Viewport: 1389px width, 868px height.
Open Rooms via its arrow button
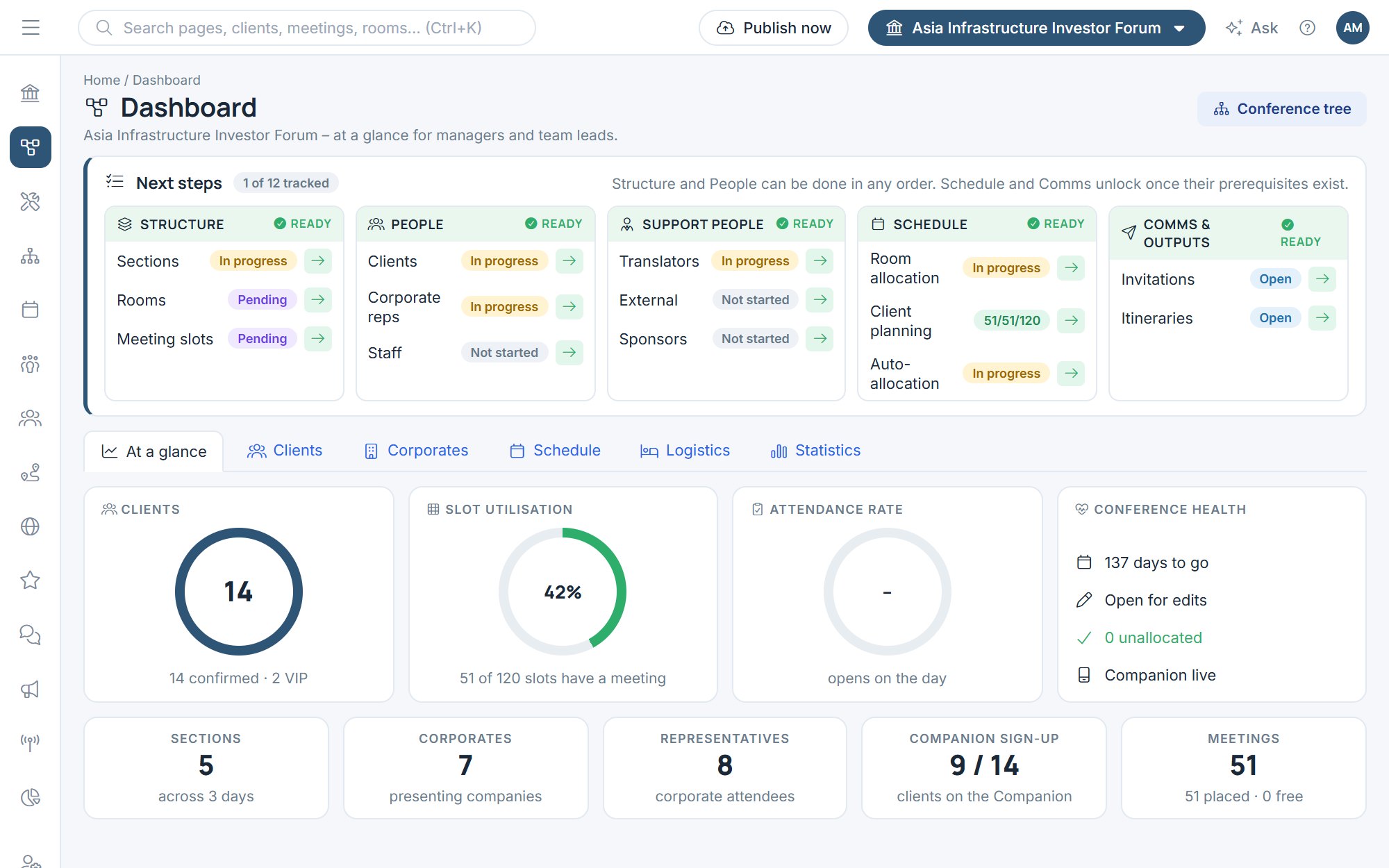[x=318, y=300]
